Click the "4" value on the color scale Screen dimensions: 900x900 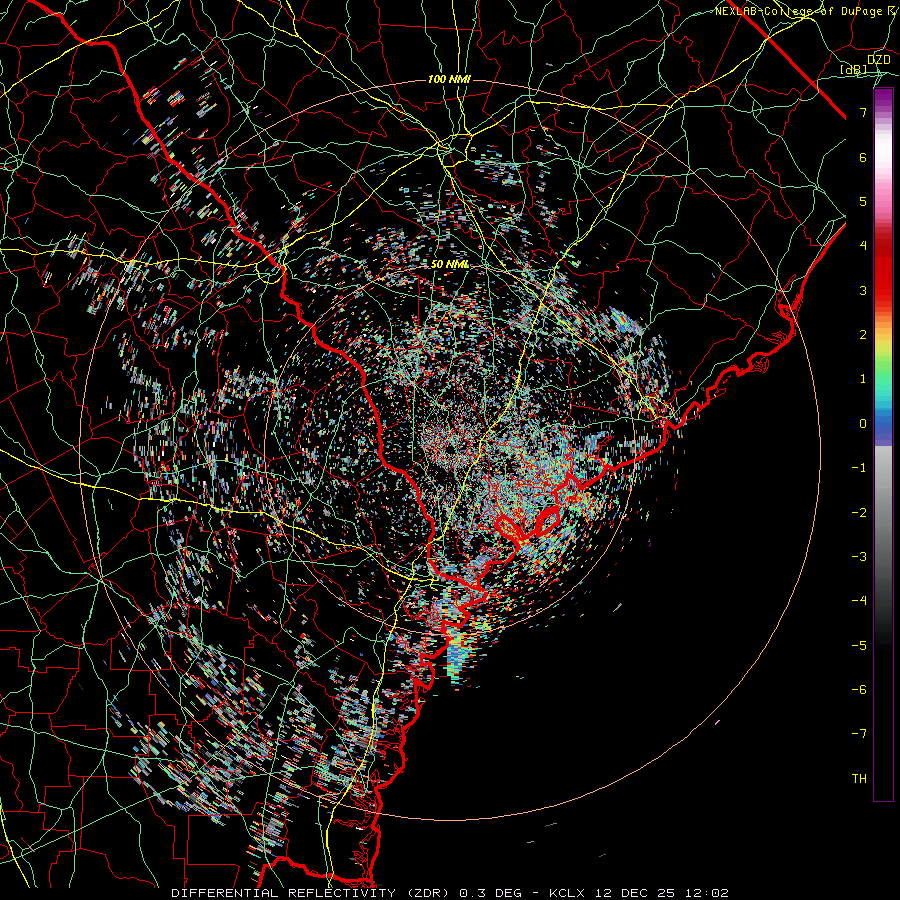tap(863, 246)
